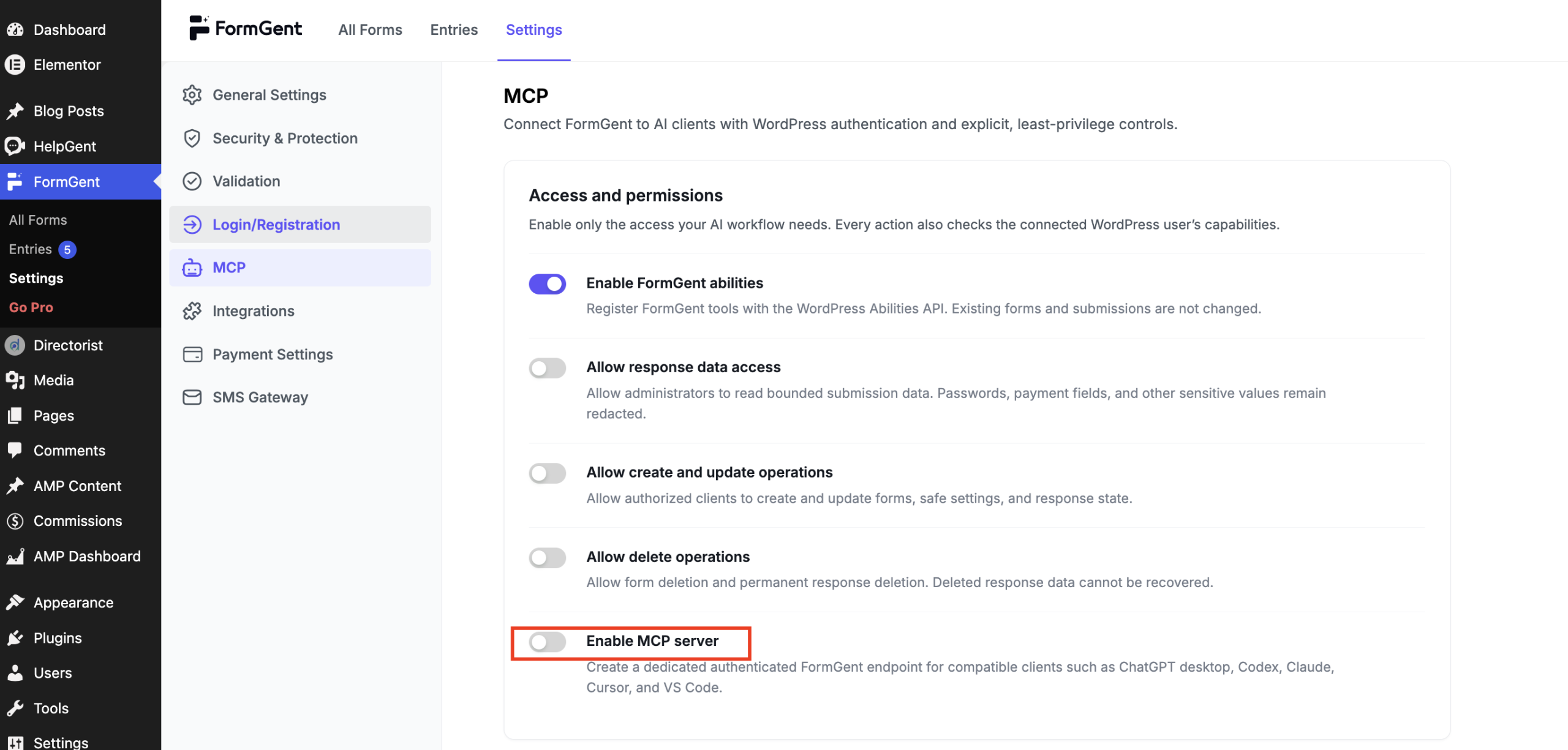The width and height of the screenshot is (1568, 750).
Task: Disable the Enable FormGent abilities toggle
Action: 548,284
